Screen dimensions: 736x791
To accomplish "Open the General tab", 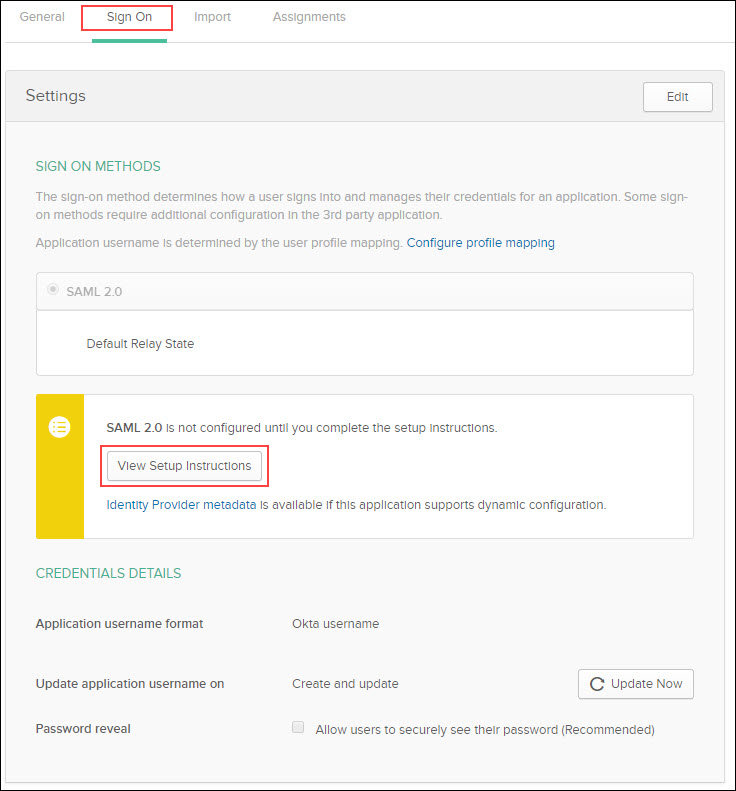I will point(42,17).
